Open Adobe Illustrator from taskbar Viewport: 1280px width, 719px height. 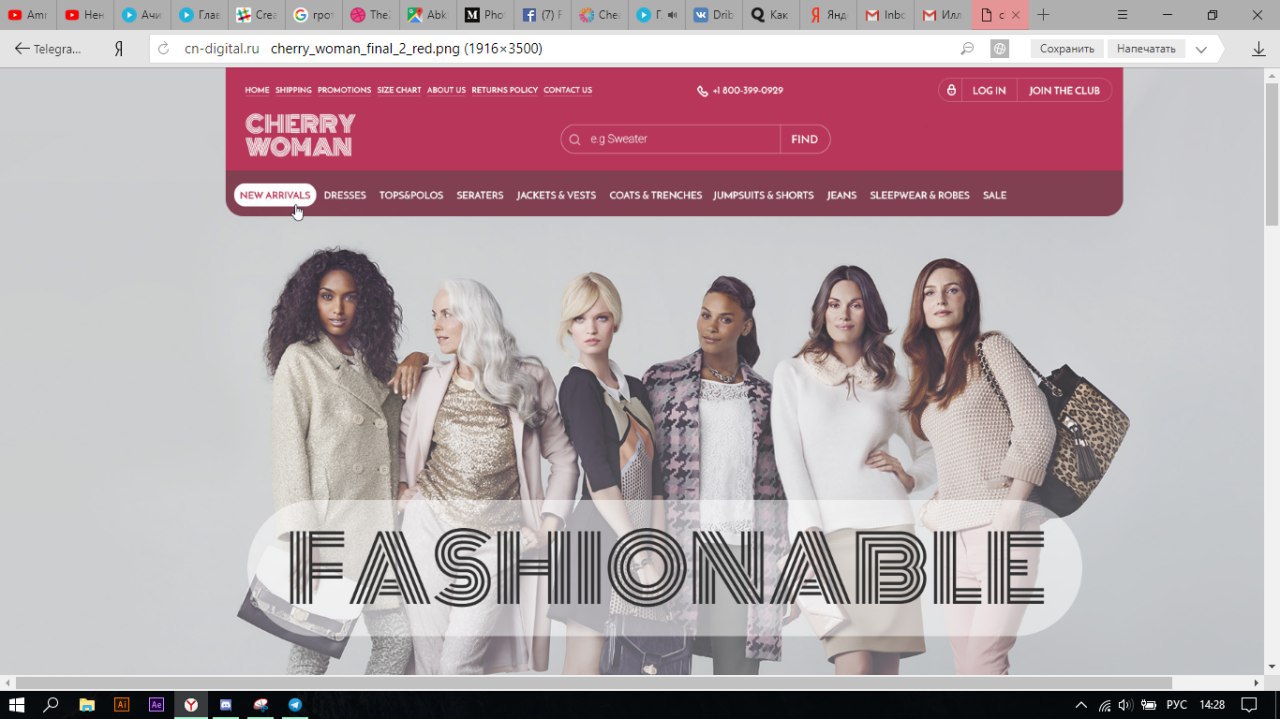pyautogui.click(x=121, y=704)
